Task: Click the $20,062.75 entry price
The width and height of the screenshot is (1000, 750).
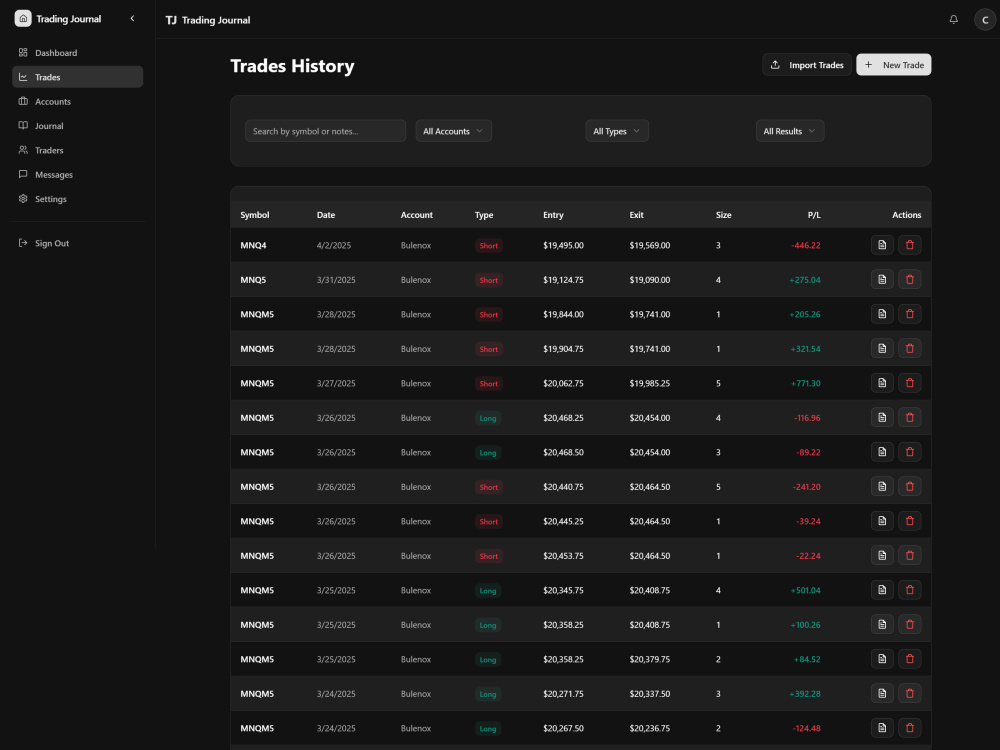Action: [x=563, y=383]
